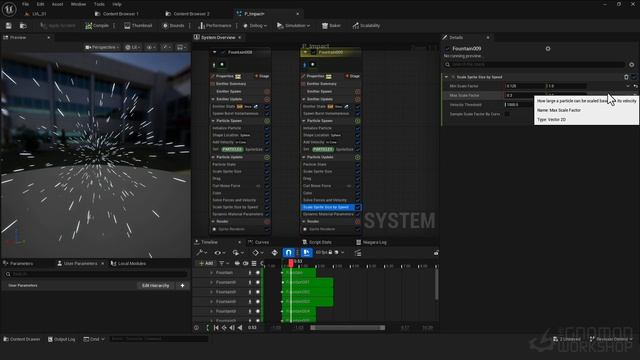Open the Asset menu
The width and height of the screenshot is (640, 360).
[58, 4]
